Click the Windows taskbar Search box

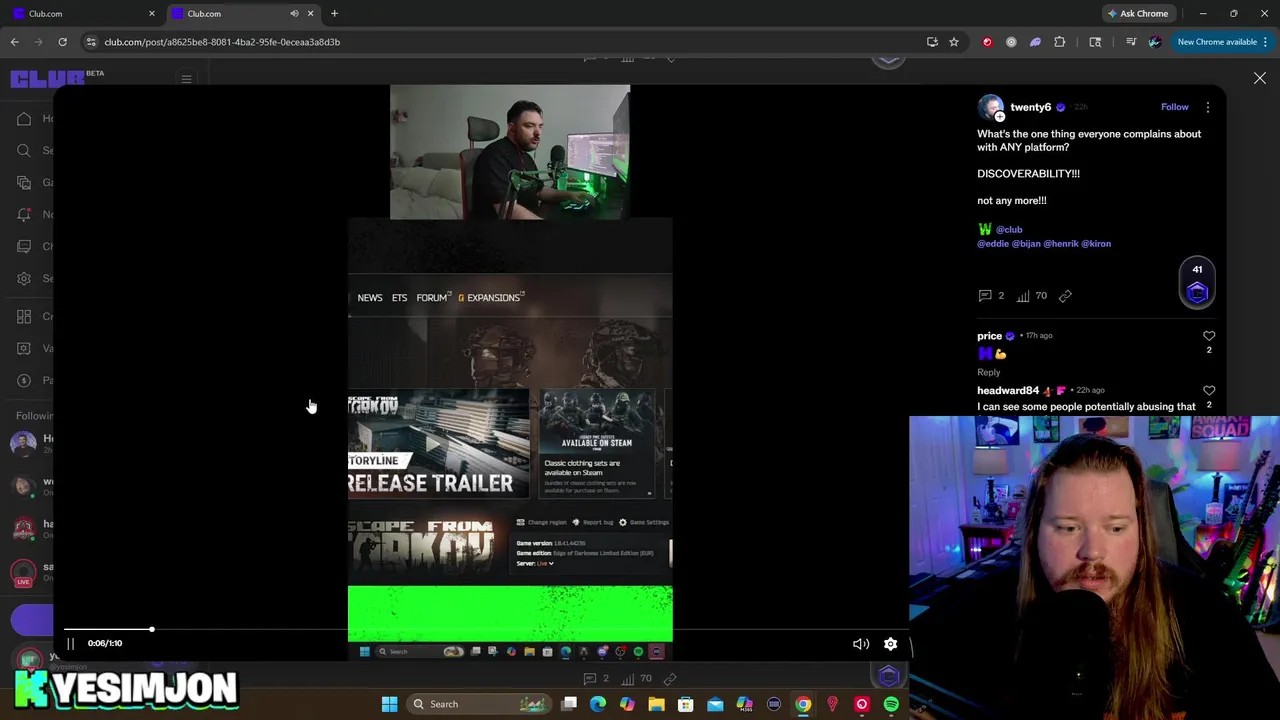pyautogui.click(x=479, y=704)
